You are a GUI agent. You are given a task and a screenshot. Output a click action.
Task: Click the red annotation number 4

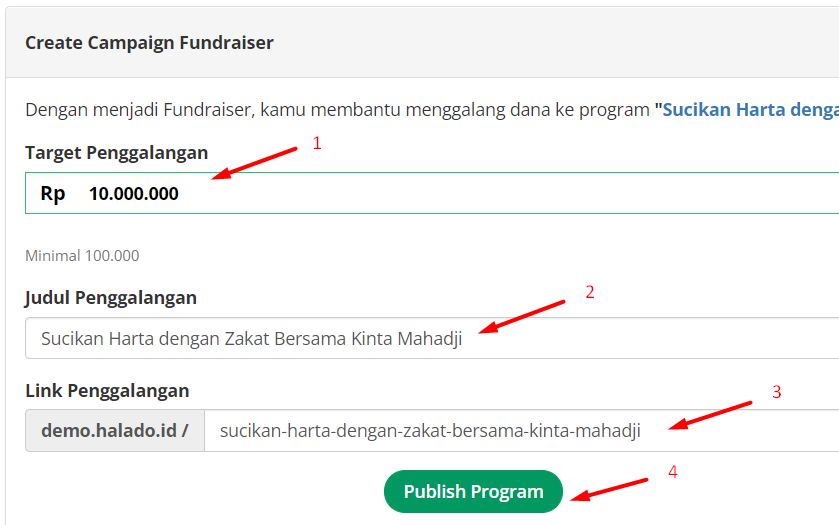[673, 472]
